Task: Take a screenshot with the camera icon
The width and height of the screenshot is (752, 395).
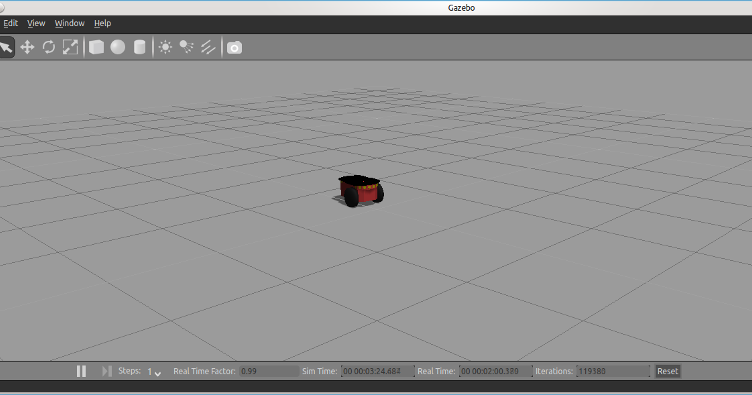Action: (x=235, y=47)
